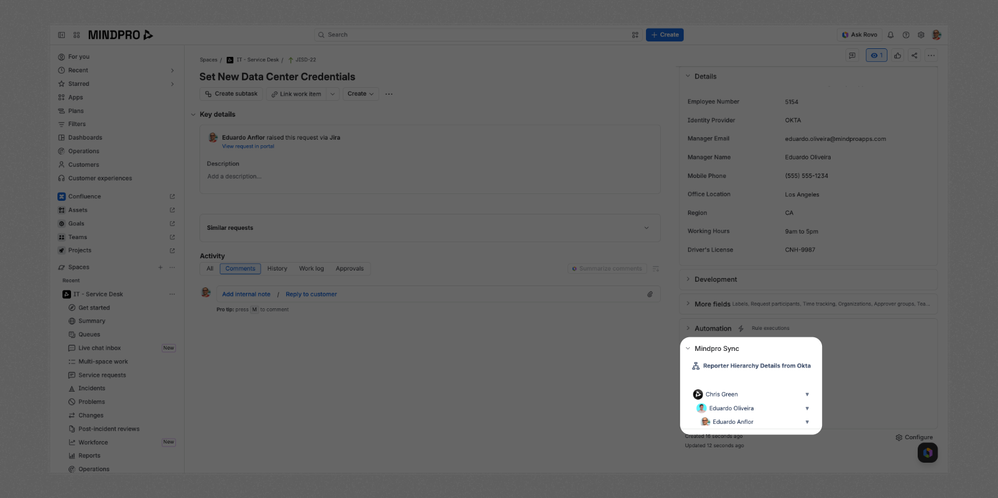Open Incidents in the space menu
Image resolution: width=998 pixels, height=498 pixels.
[92, 388]
